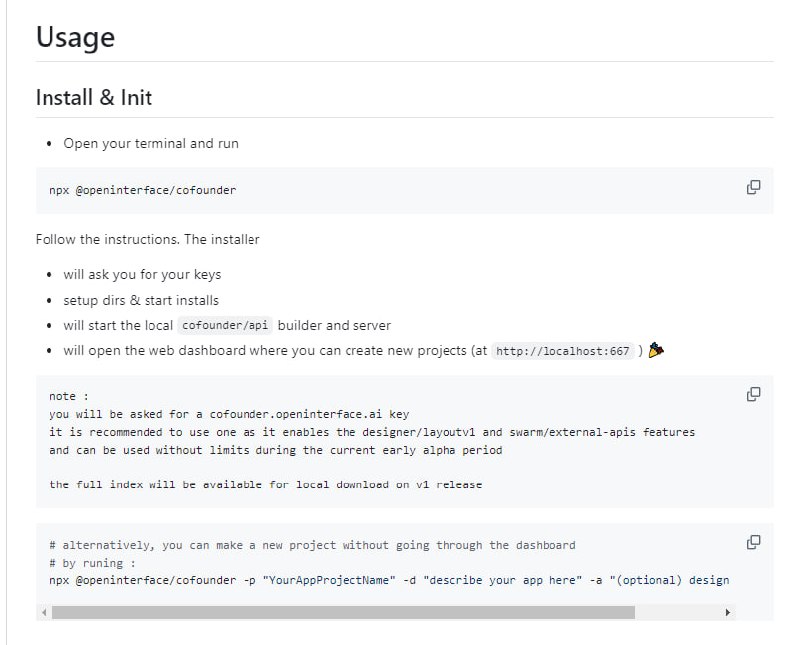
Task: Click the "Follow the instructions. The installer" line
Action: pyautogui.click(x=148, y=239)
